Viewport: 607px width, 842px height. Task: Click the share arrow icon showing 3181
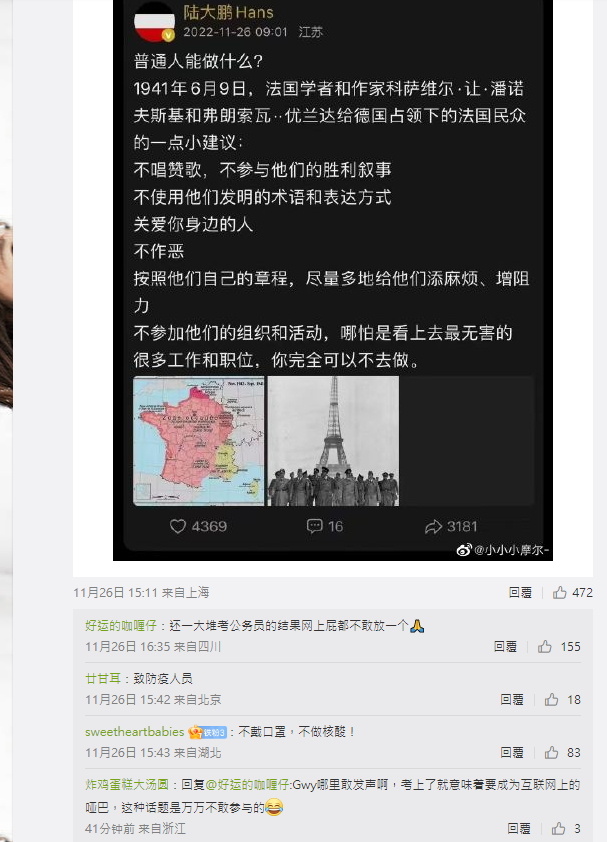tap(433, 527)
